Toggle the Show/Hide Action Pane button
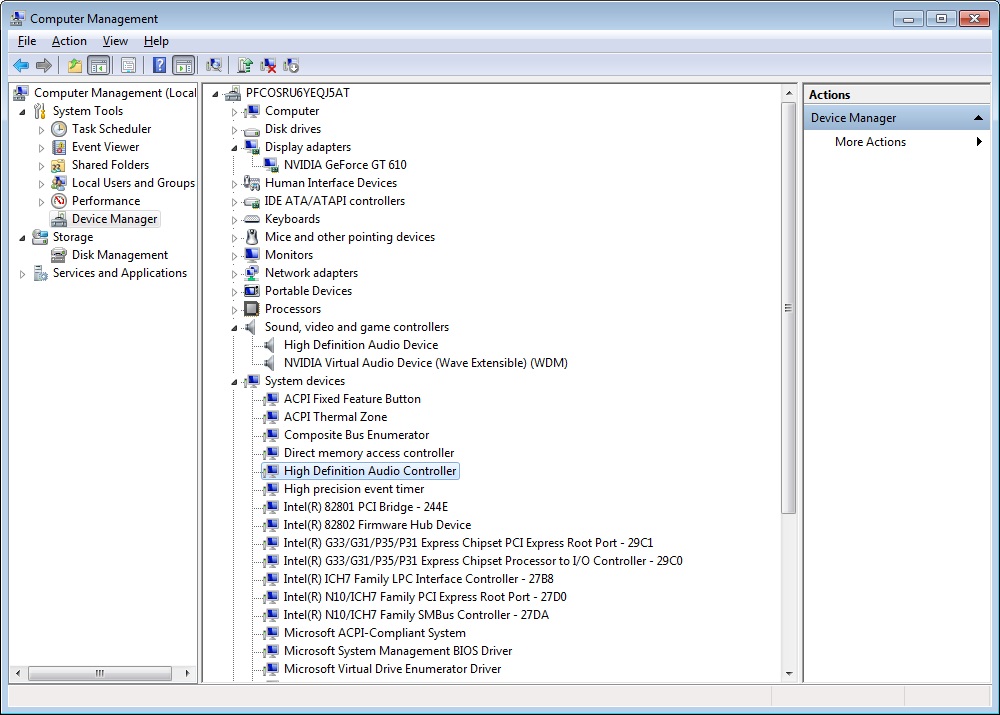Viewport: 1000px width, 715px height. point(184,65)
